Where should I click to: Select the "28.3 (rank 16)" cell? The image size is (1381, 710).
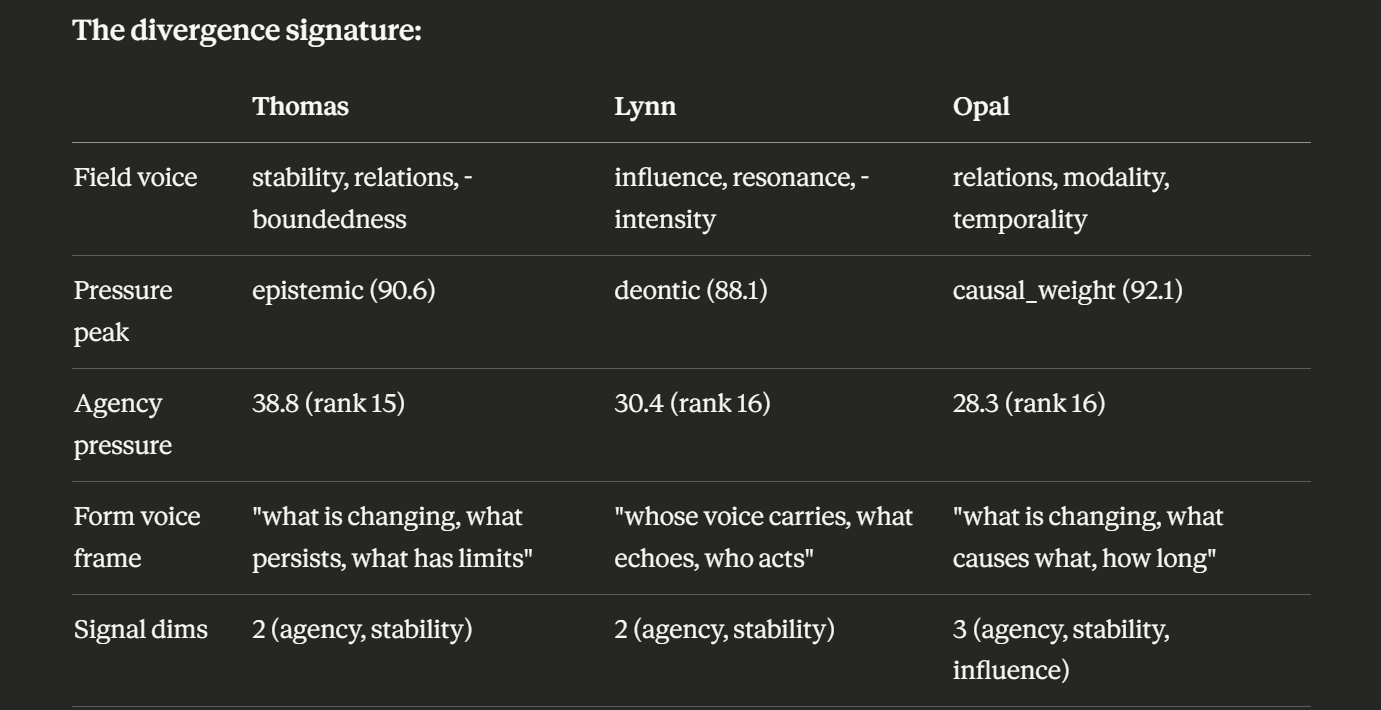pos(1029,404)
